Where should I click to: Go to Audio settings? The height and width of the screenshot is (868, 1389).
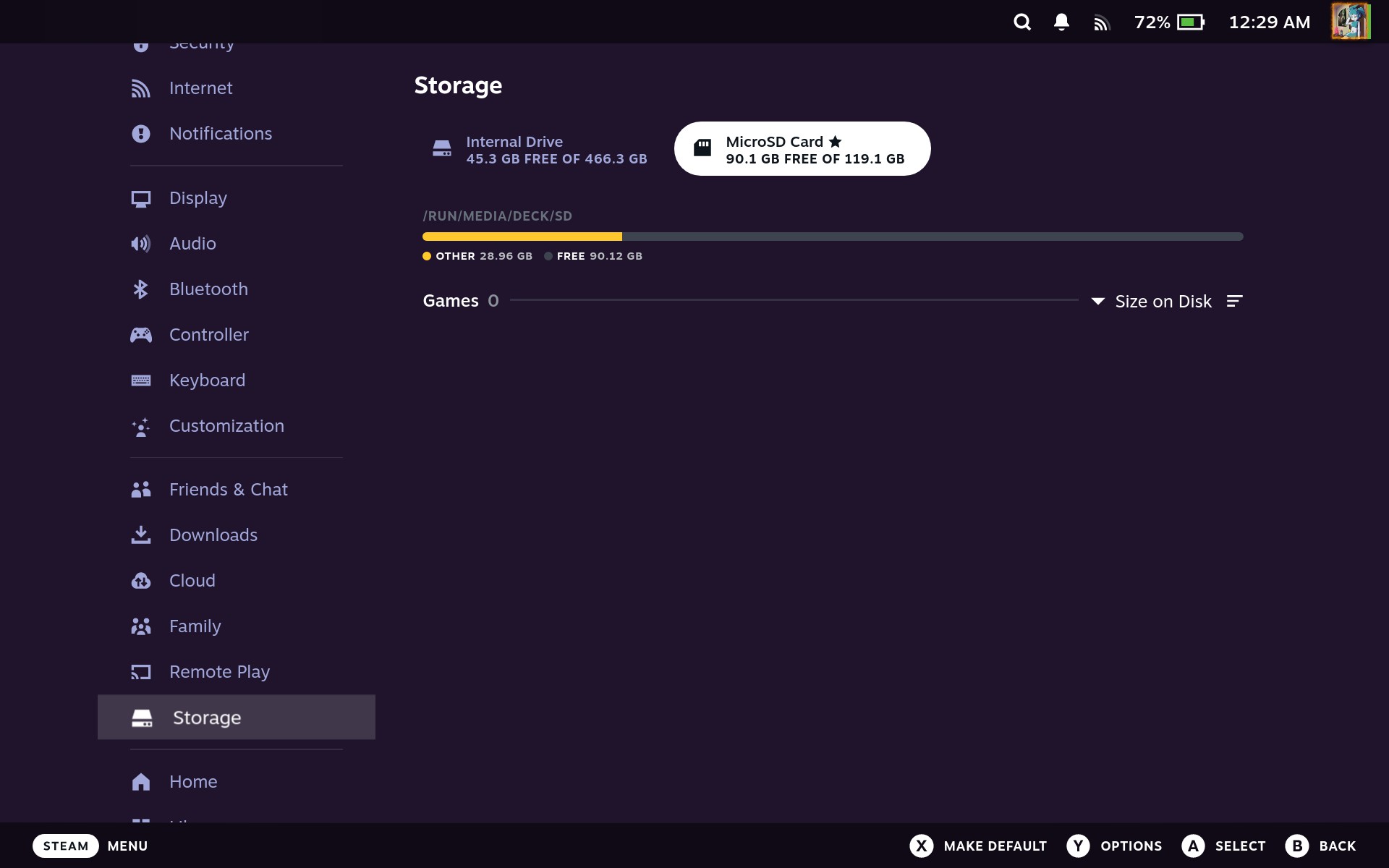(x=237, y=244)
